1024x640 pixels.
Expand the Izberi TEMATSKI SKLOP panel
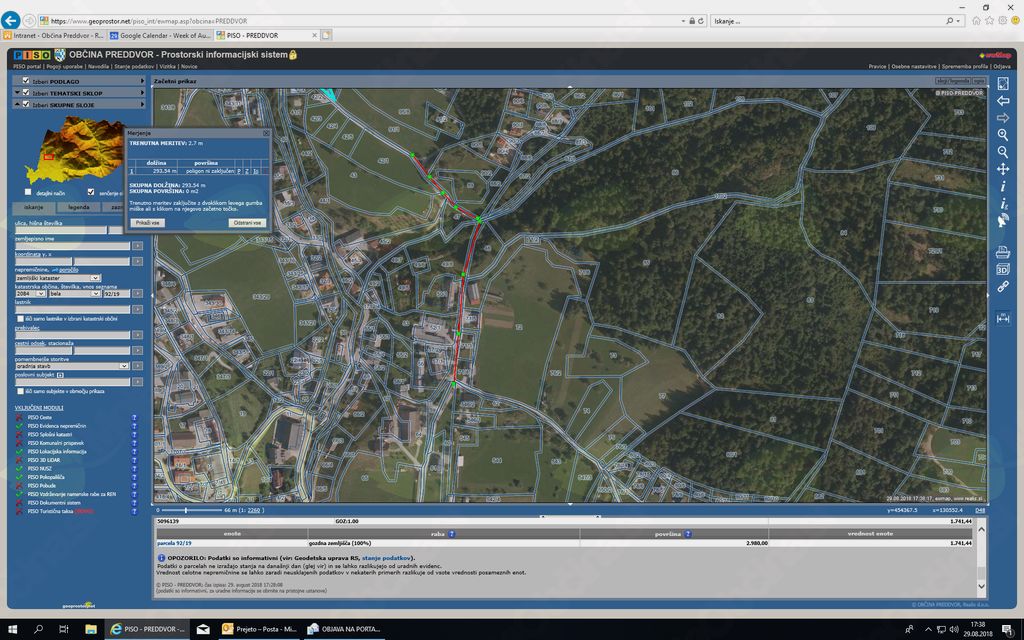click(x=142, y=93)
